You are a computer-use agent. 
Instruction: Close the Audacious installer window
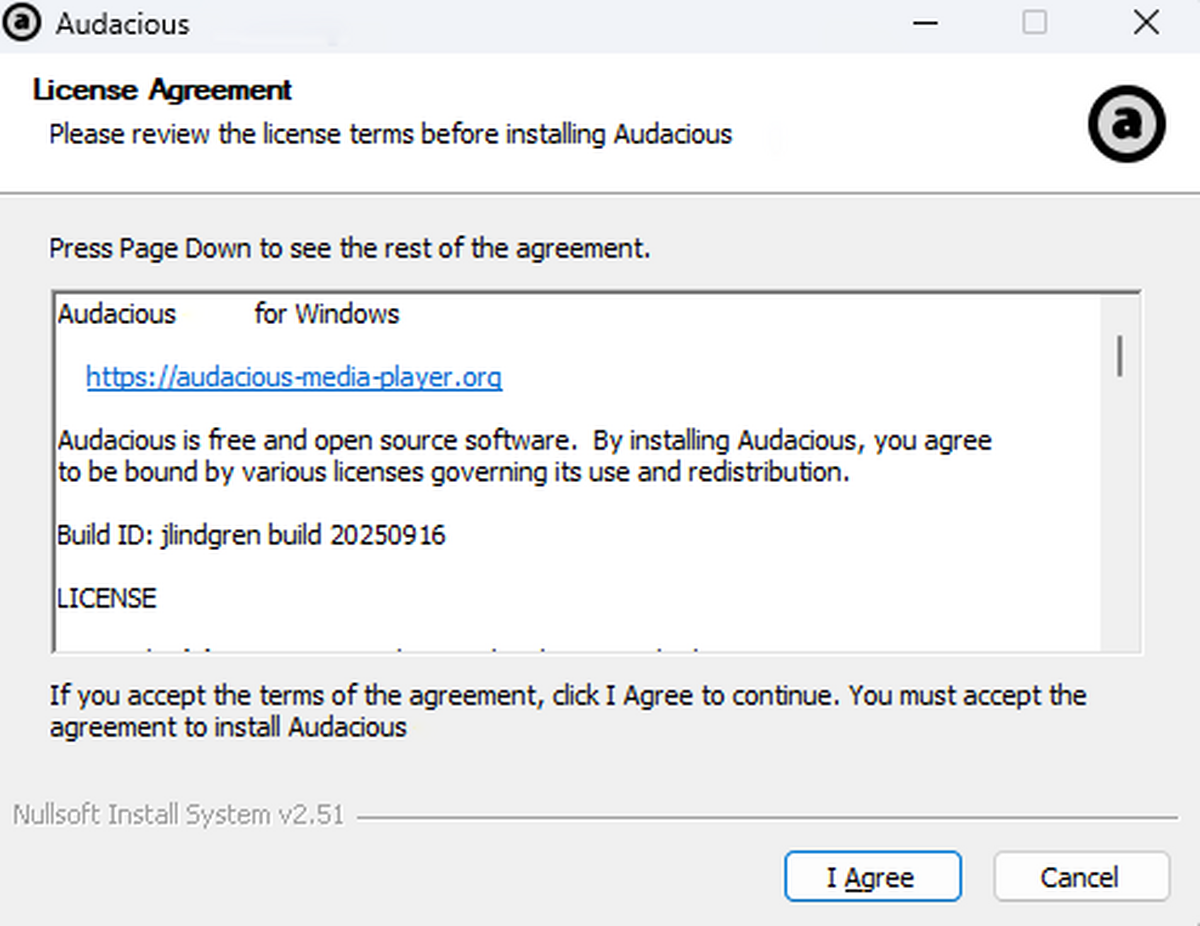1146,22
